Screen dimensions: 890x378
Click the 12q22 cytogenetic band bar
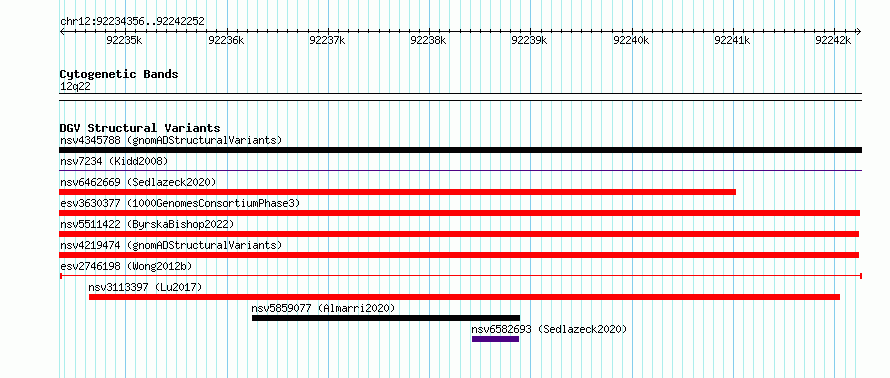click(x=460, y=97)
